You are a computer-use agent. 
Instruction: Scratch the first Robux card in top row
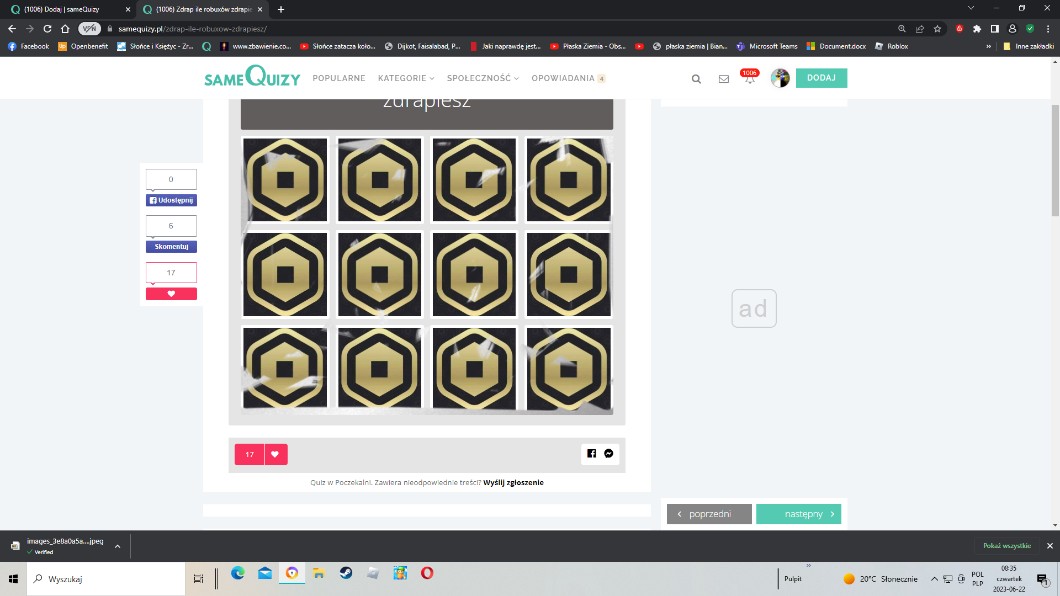(285, 179)
